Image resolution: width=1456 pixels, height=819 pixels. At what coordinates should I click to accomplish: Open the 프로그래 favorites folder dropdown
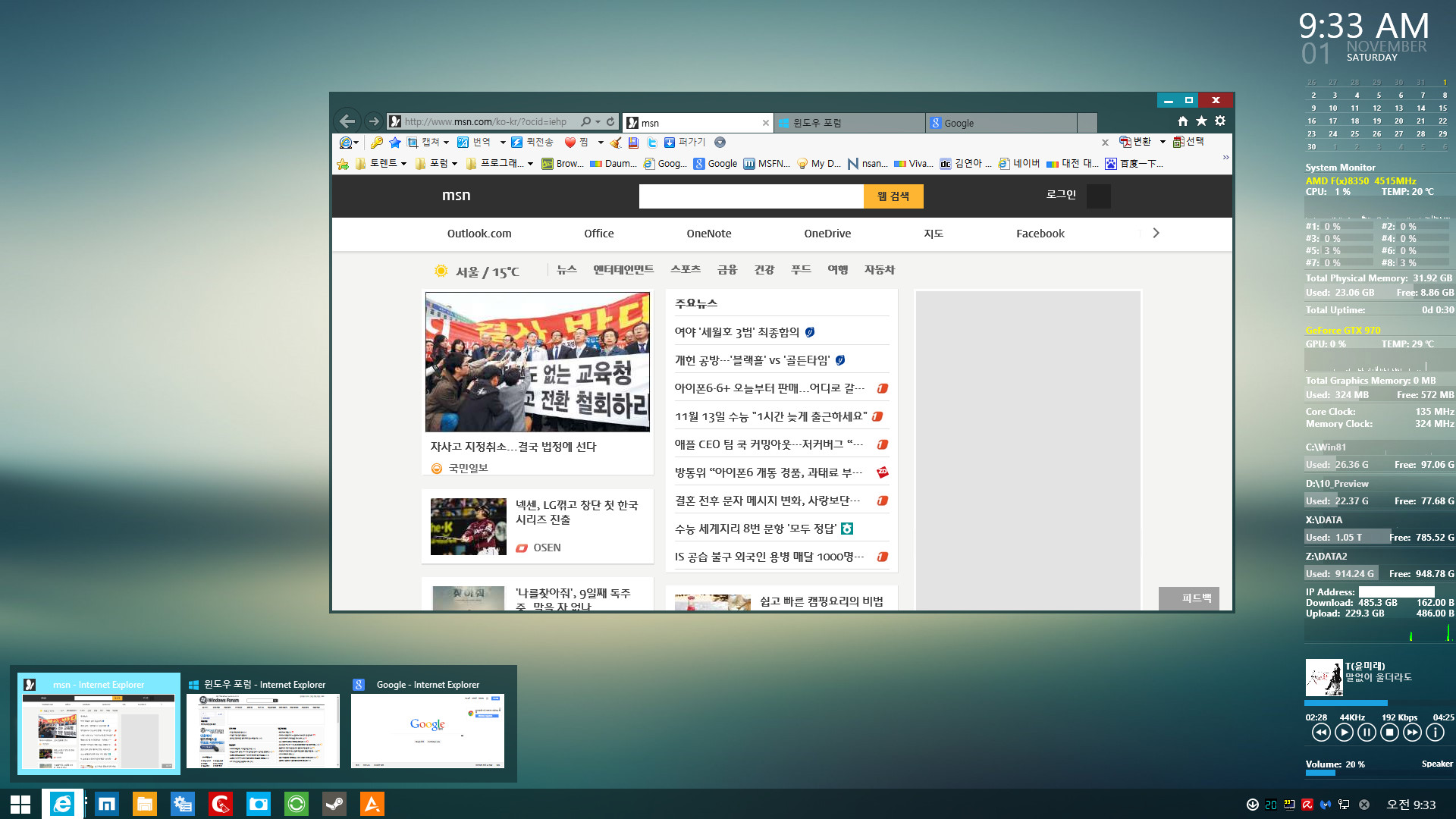[500, 163]
